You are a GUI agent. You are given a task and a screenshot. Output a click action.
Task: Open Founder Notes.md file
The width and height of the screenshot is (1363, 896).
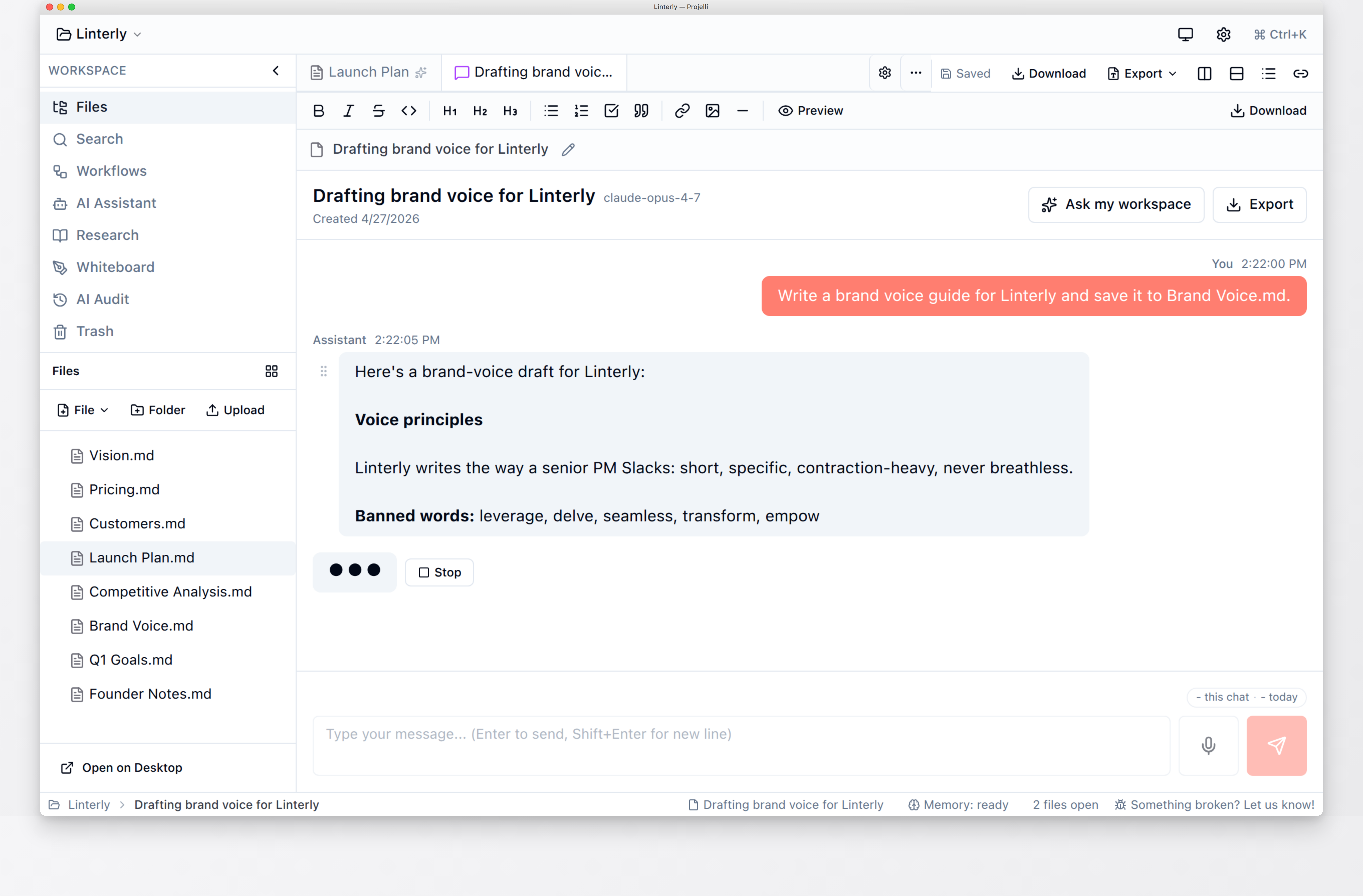pyautogui.click(x=168, y=694)
